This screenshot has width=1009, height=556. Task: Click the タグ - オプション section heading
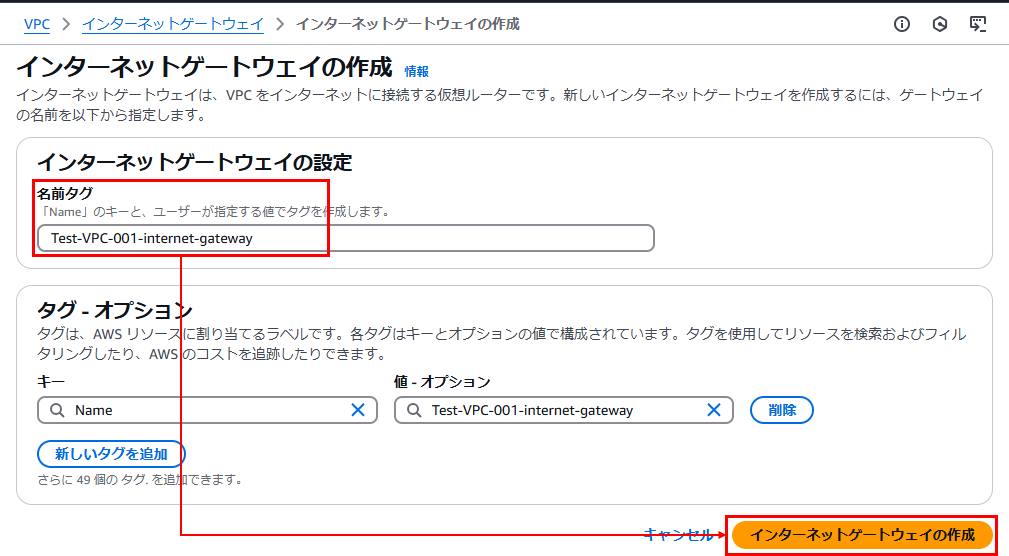tap(115, 310)
